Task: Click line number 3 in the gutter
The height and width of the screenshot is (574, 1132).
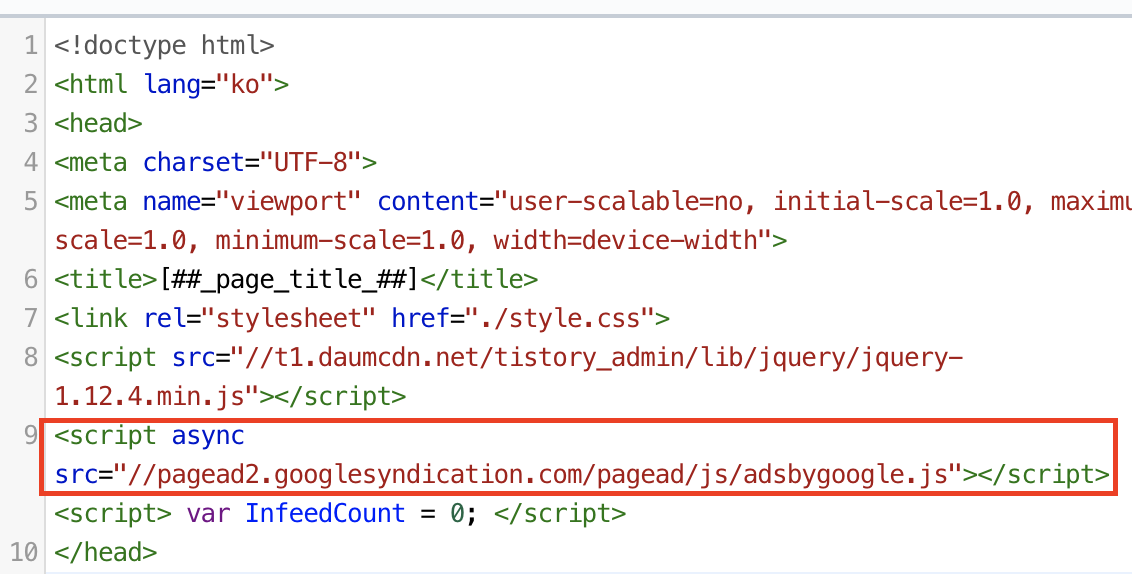Action: click(30, 123)
